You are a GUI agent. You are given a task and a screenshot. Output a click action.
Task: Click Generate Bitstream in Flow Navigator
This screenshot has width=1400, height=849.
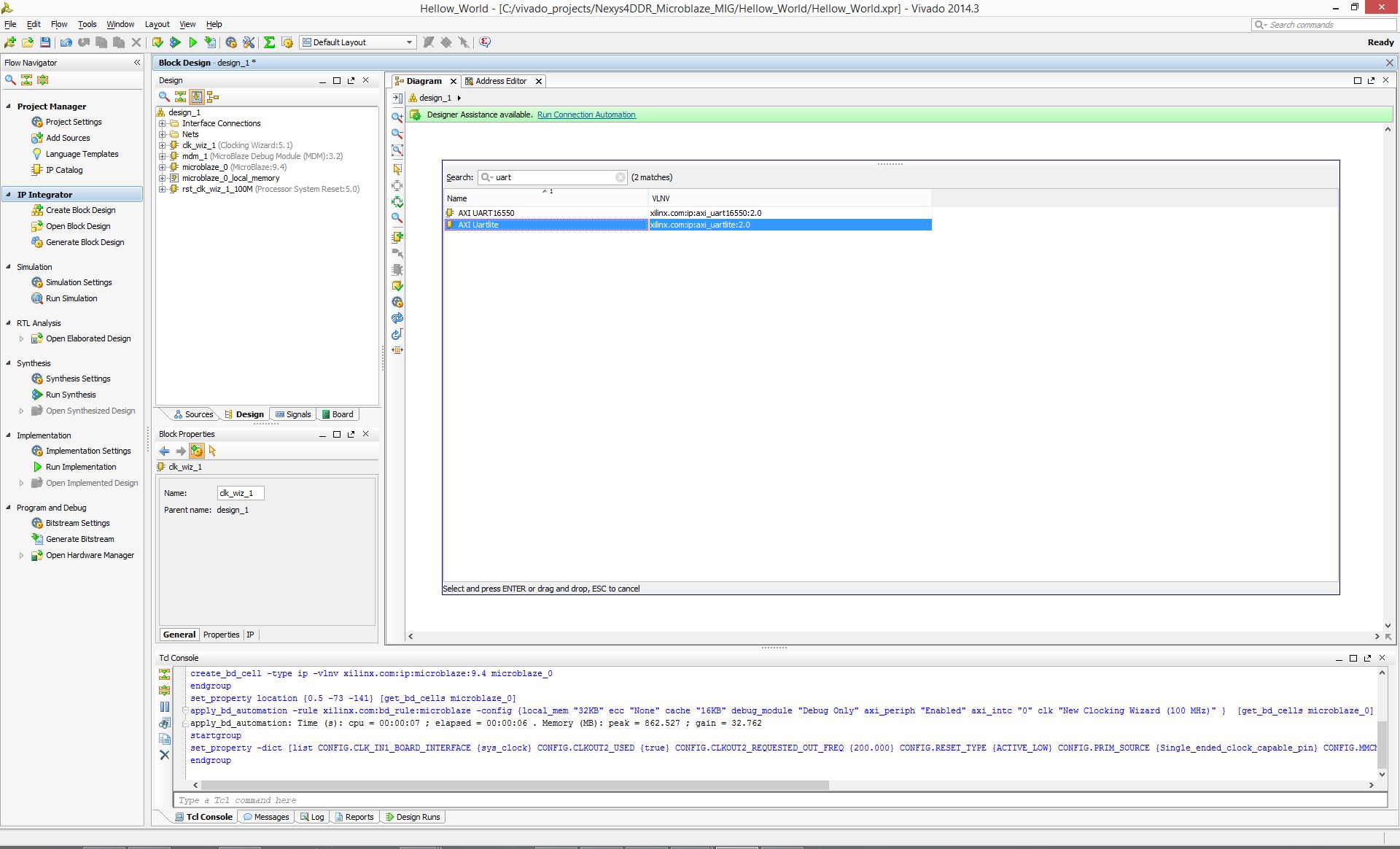pyautogui.click(x=79, y=539)
